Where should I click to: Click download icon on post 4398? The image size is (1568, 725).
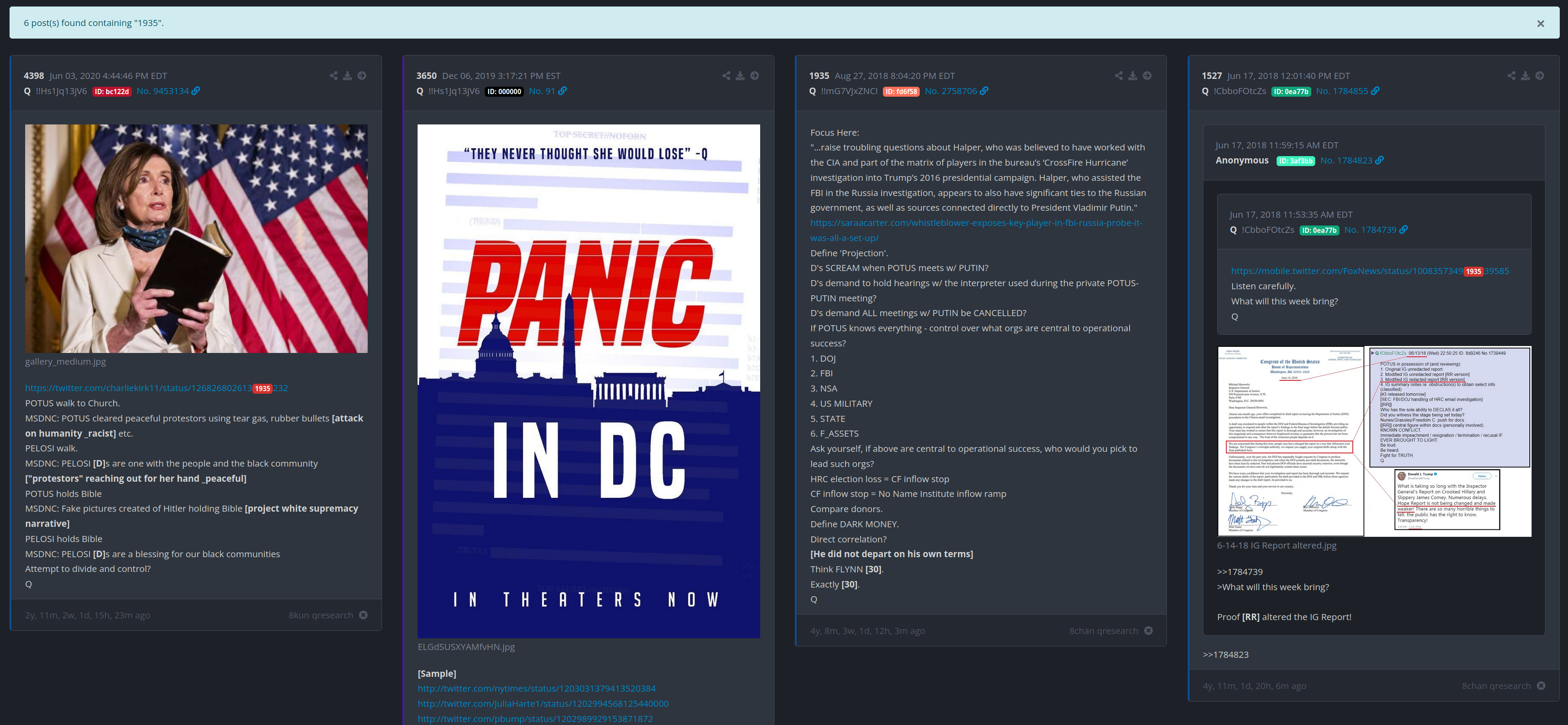tap(348, 75)
